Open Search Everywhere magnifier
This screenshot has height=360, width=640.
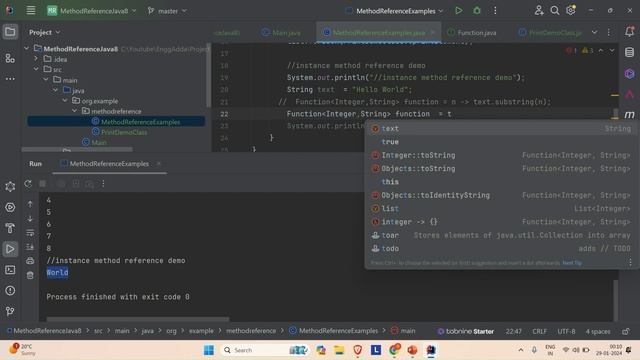[x=555, y=11]
